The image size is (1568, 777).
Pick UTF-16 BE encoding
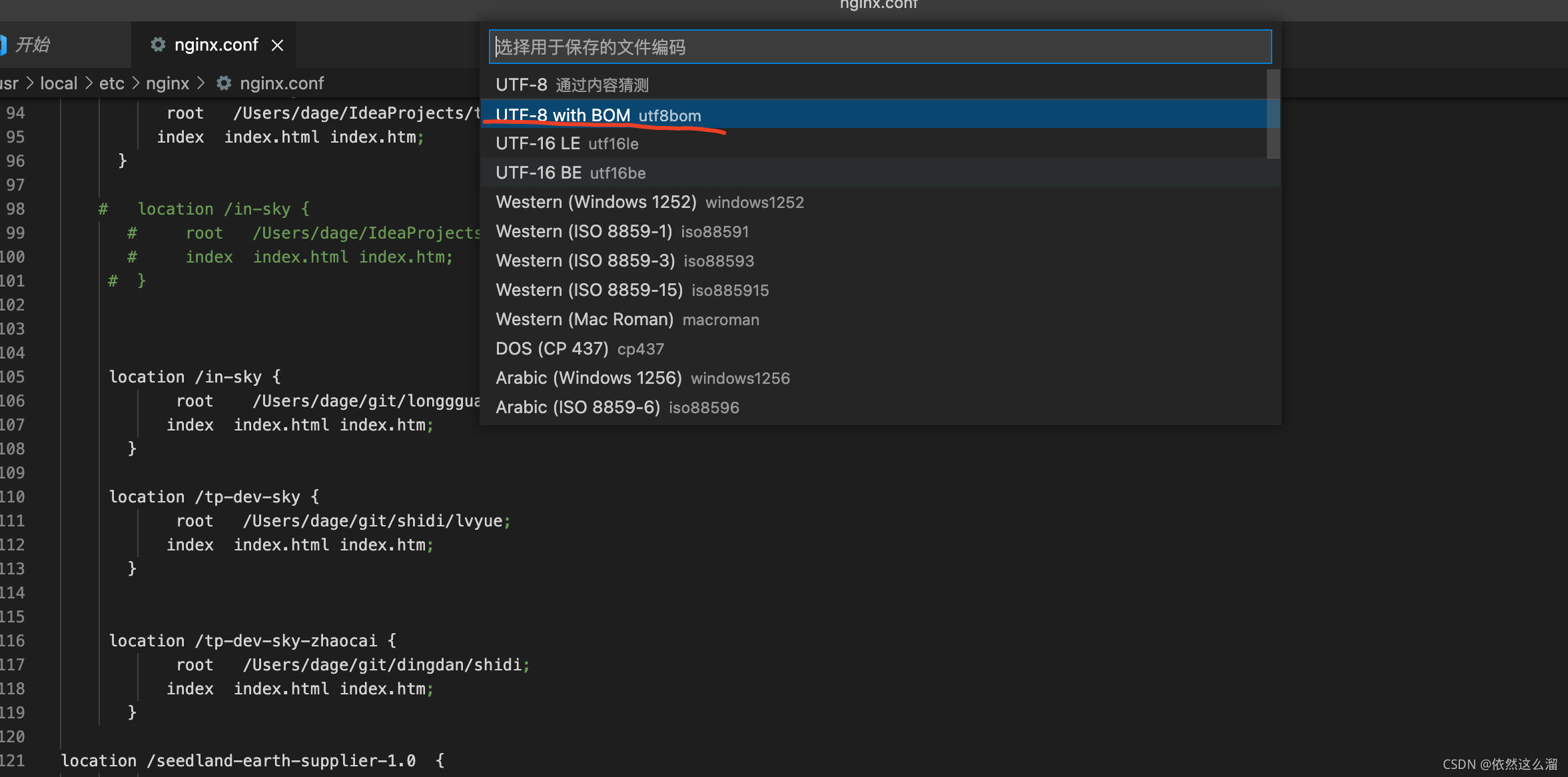(x=571, y=173)
